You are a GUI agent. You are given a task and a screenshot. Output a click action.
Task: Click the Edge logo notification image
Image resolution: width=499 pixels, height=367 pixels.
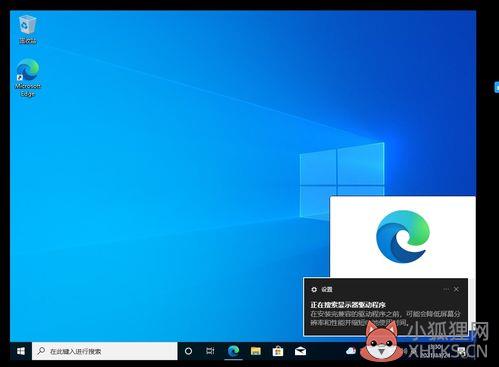coord(403,236)
